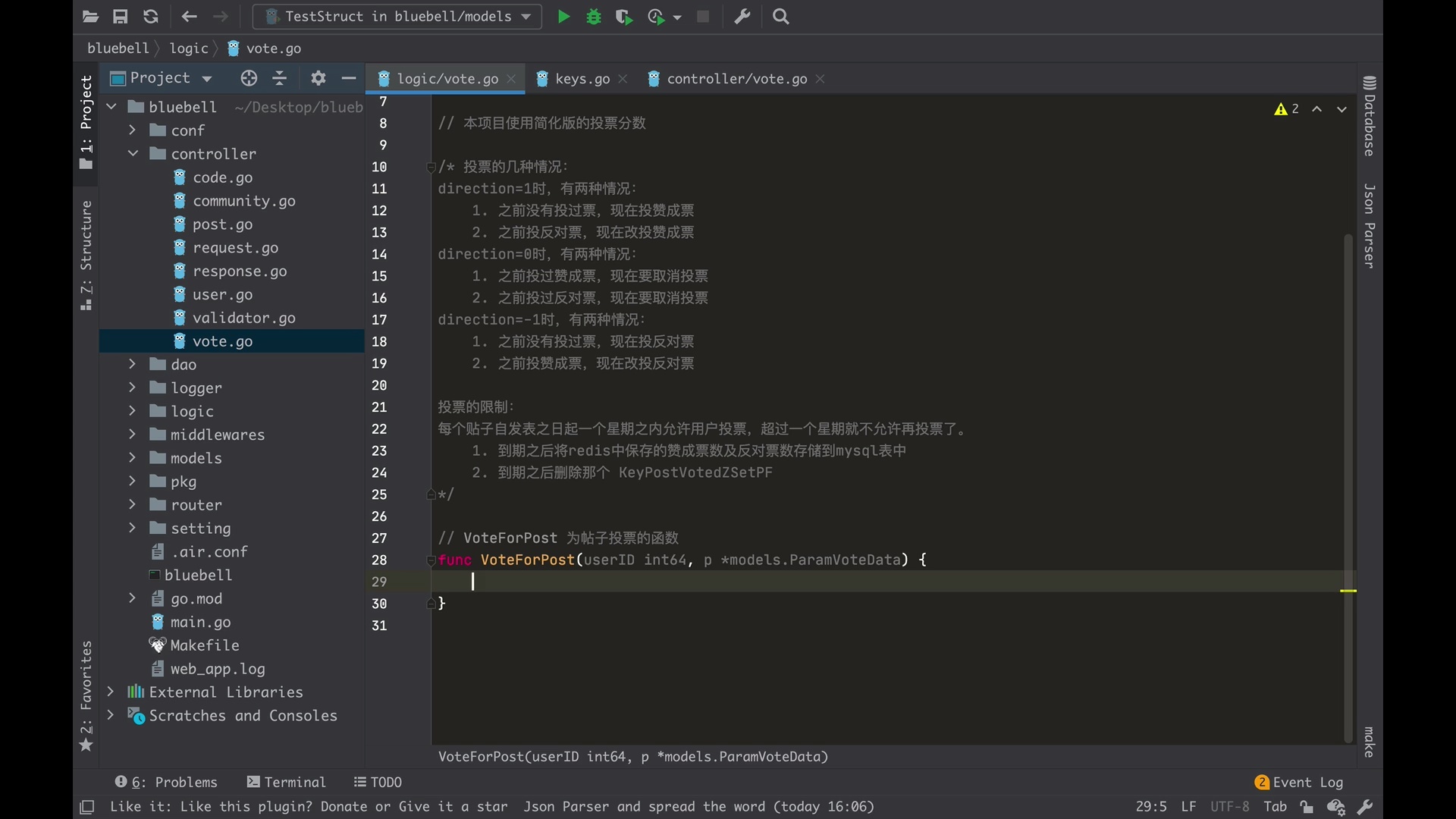Run with coverage using the shield icon
Image resolution: width=1456 pixels, height=819 pixels.
(625, 17)
